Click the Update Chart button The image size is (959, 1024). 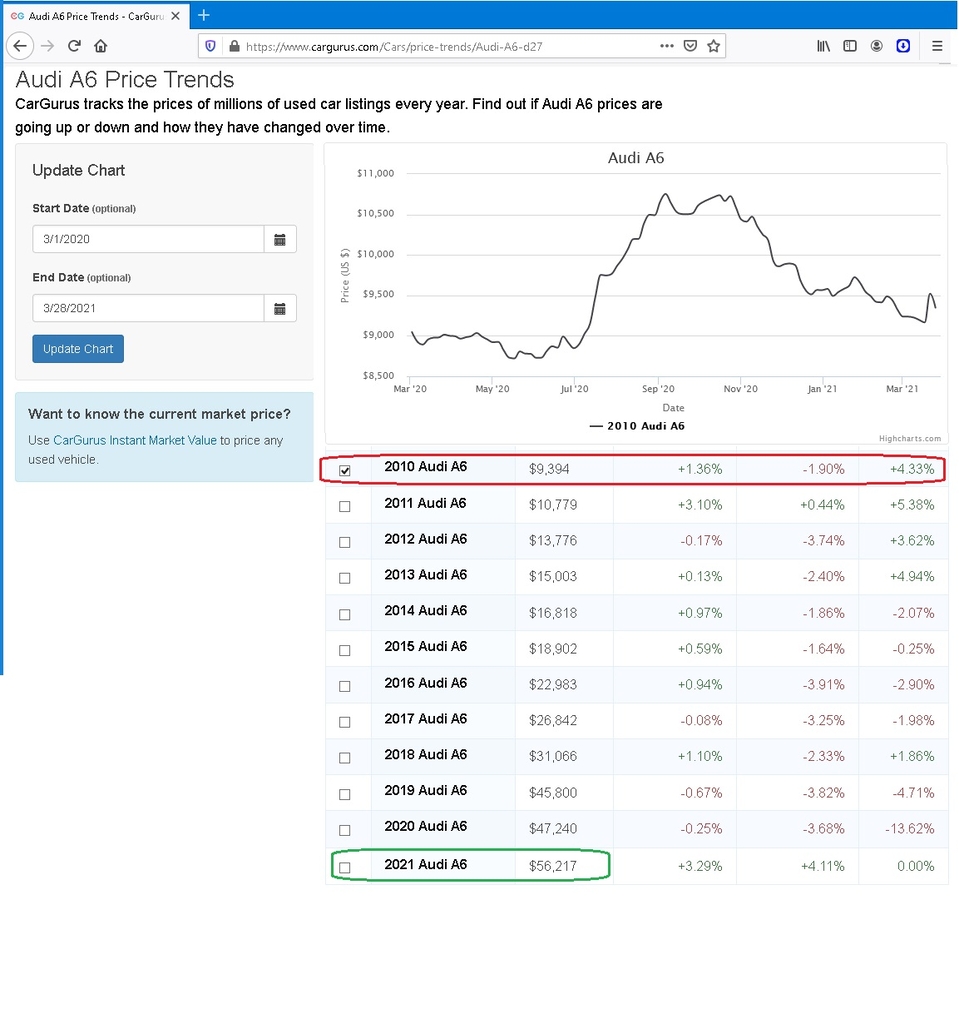78,349
